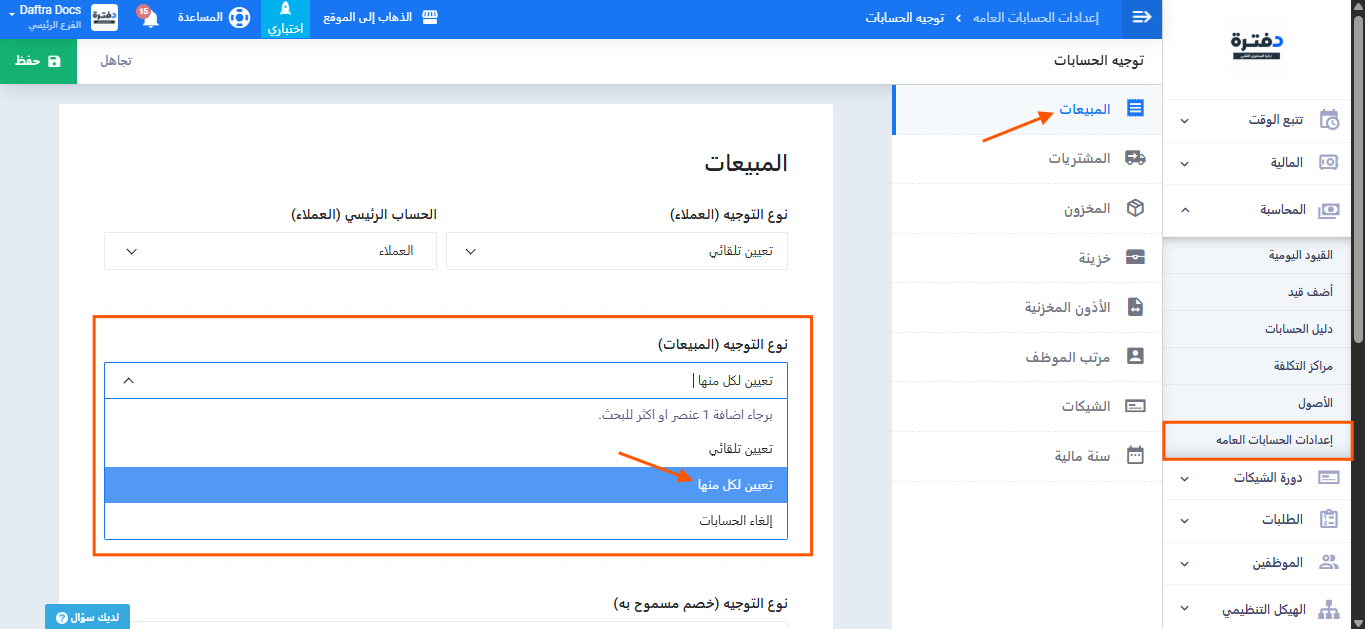The image size is (1365, 629).
Task: Click the sidebar collapse arrow icon
Action: pos(1141,18)
